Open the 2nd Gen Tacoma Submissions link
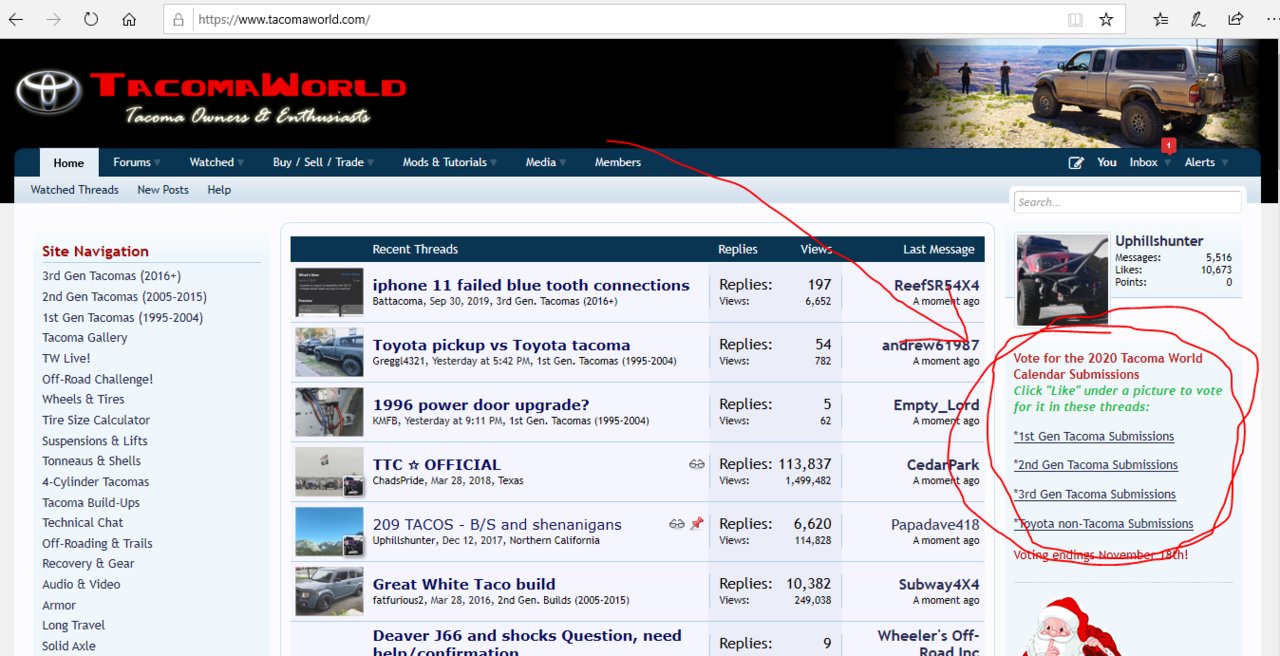1280x656 pixels. (1096, 465)
